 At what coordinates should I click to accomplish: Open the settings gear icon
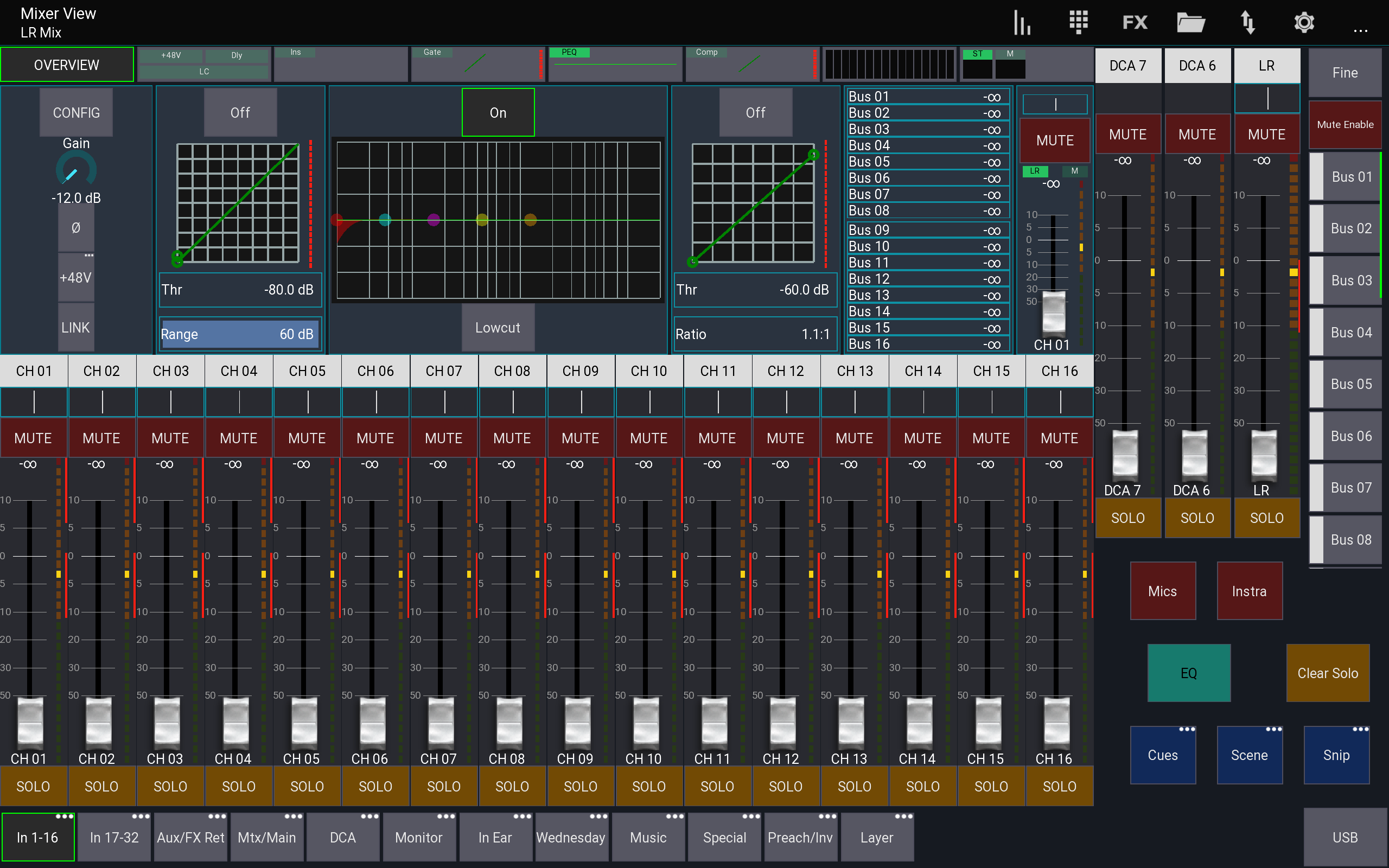click(x=1304, y=22)
